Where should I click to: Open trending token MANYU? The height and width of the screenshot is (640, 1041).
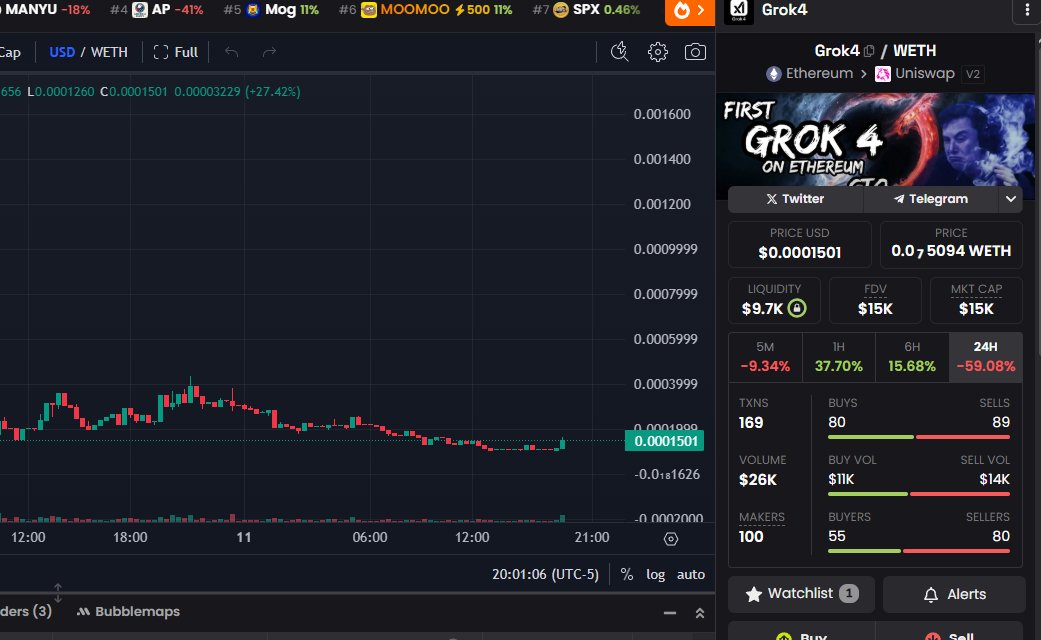click(44, 10)
